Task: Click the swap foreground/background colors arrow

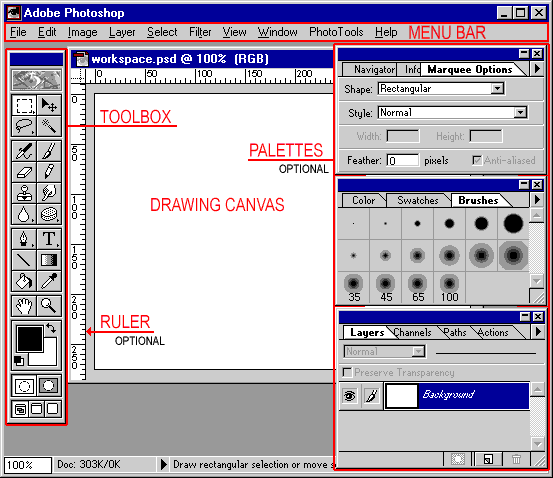Action: [x=51, y=328]
